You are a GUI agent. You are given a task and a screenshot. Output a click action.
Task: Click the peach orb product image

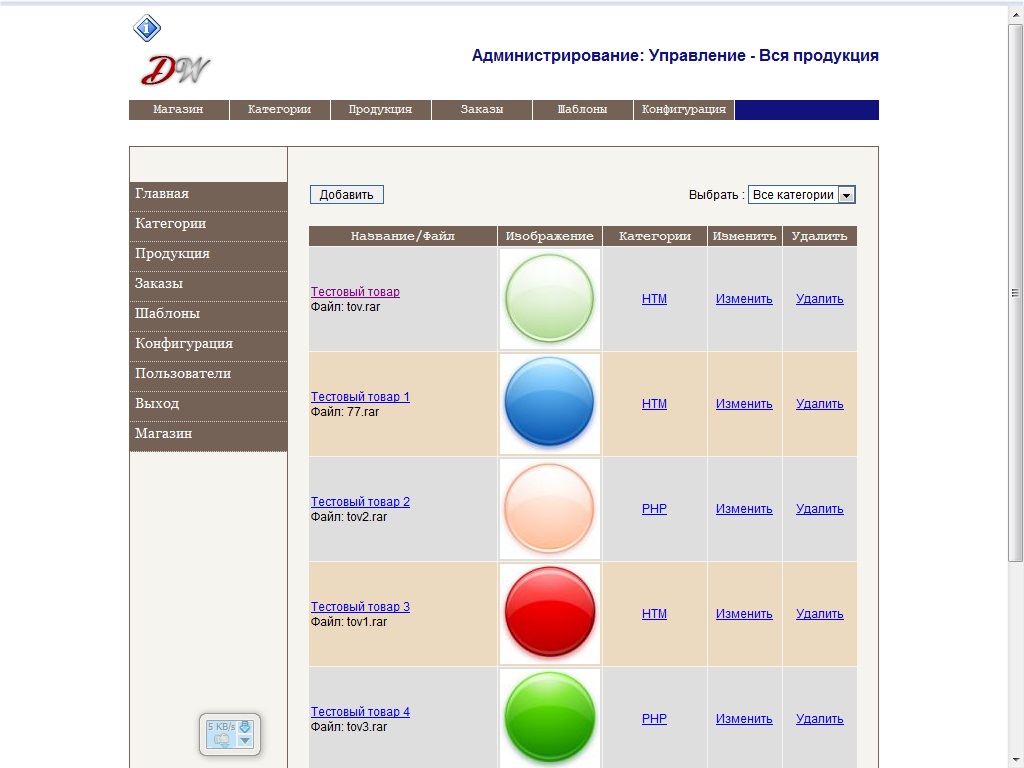coord(550,508)
